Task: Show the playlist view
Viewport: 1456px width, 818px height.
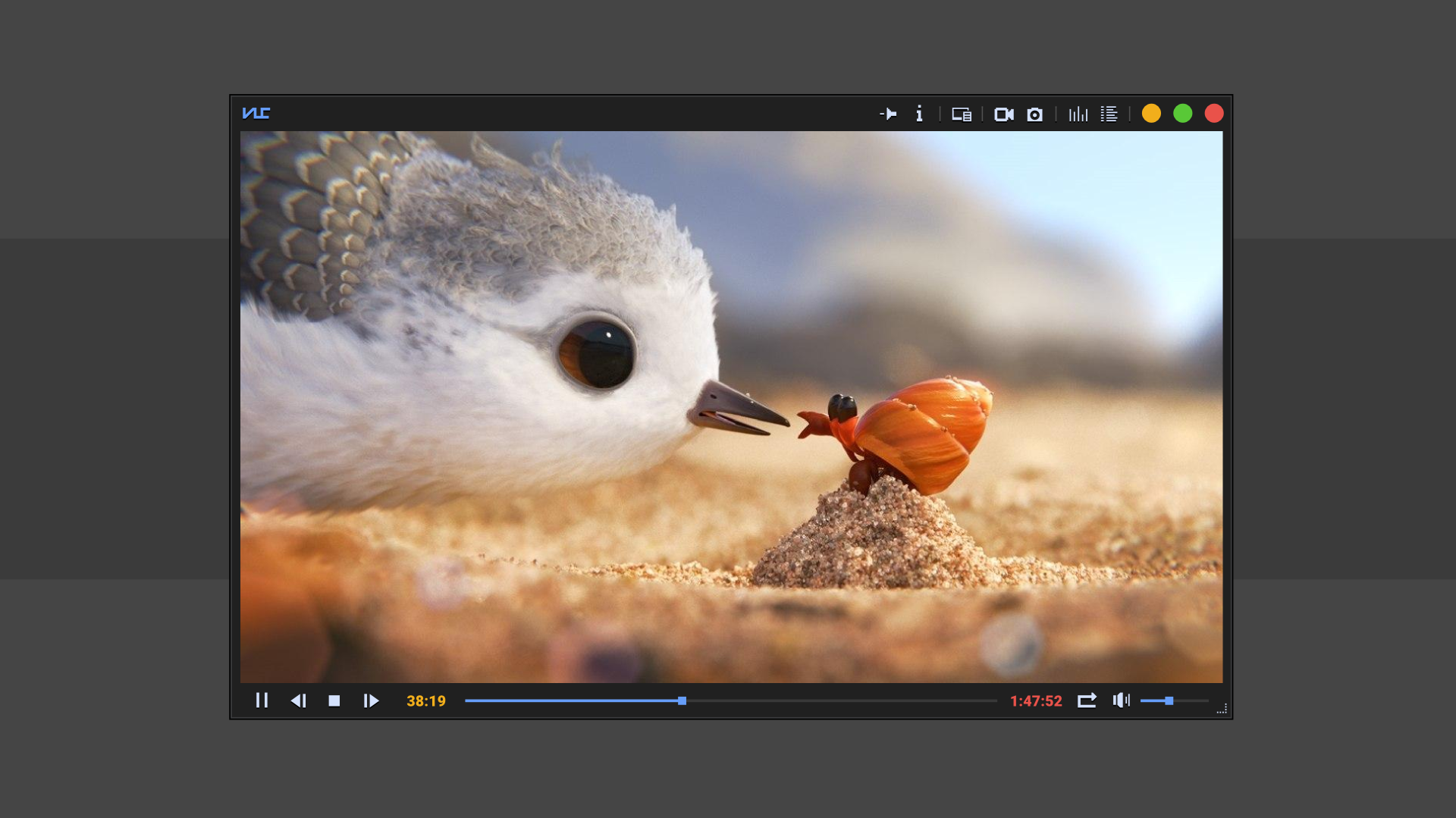Action: [x=1109, y=114]
